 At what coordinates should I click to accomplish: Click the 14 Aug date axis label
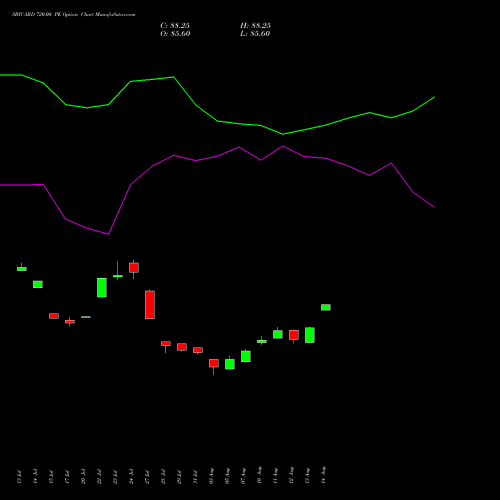(323, 475)
